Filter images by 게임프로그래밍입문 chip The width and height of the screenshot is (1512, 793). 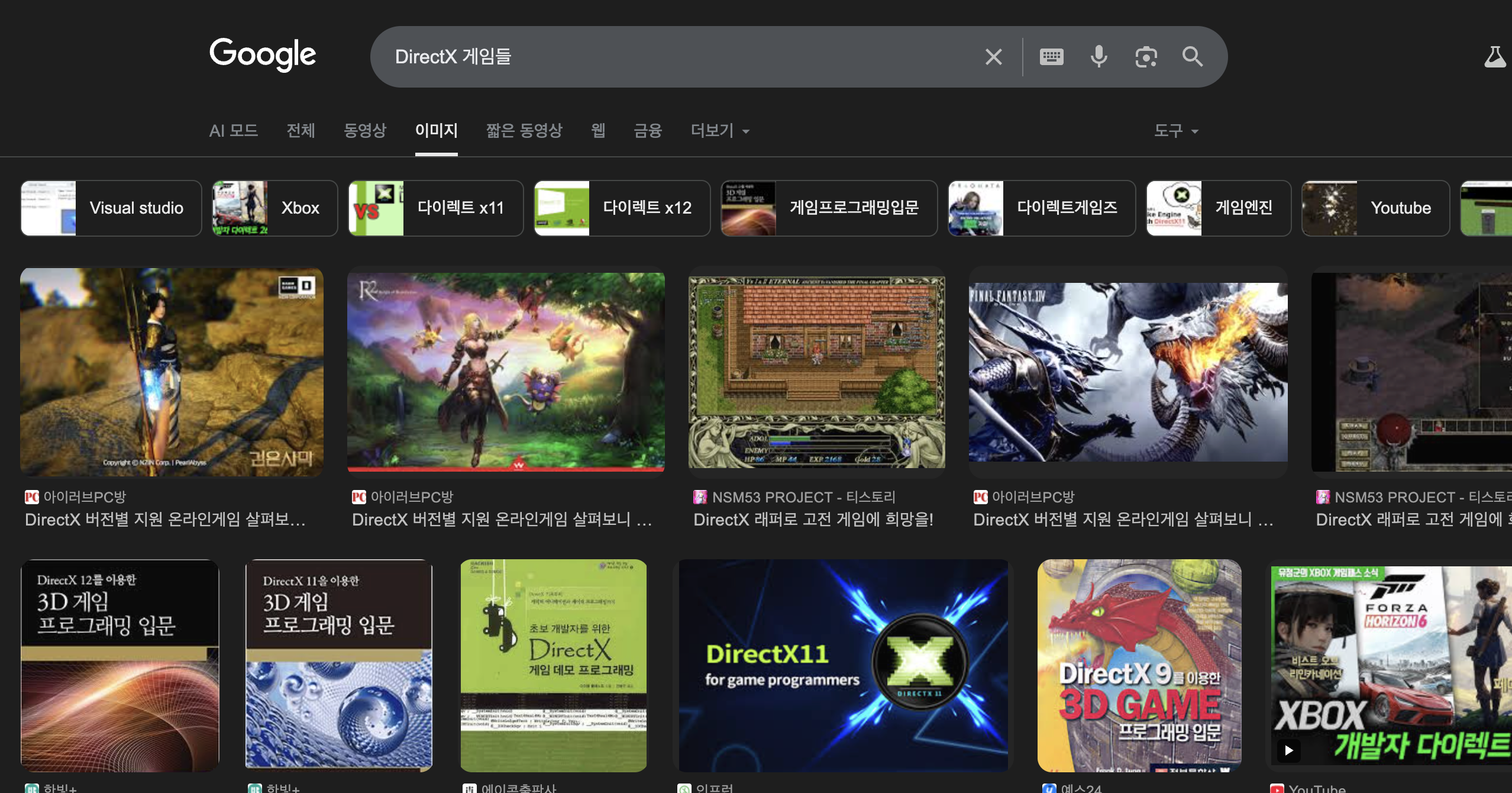[x=829, y=208]
